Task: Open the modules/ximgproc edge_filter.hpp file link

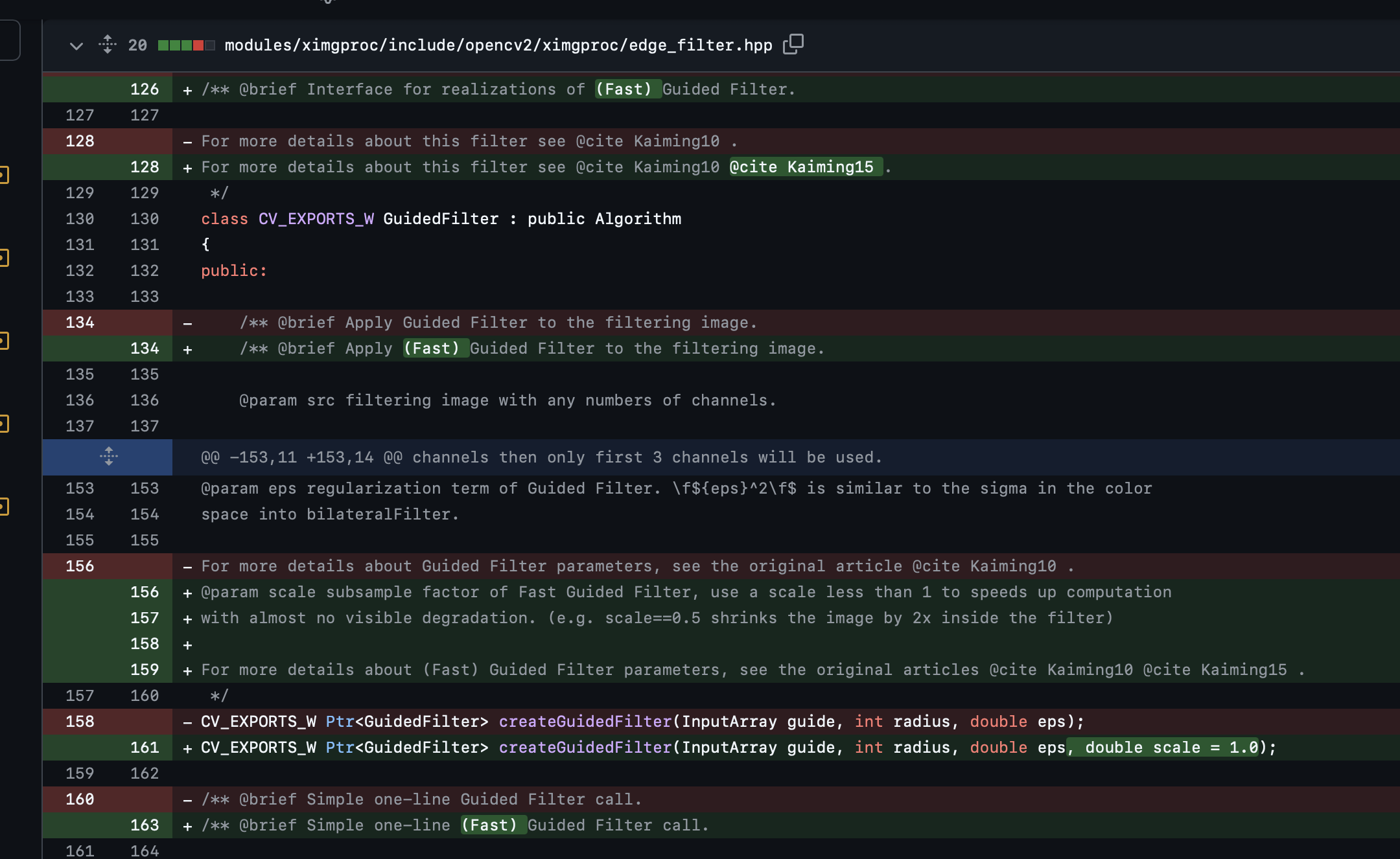Action: click(498, 45)
